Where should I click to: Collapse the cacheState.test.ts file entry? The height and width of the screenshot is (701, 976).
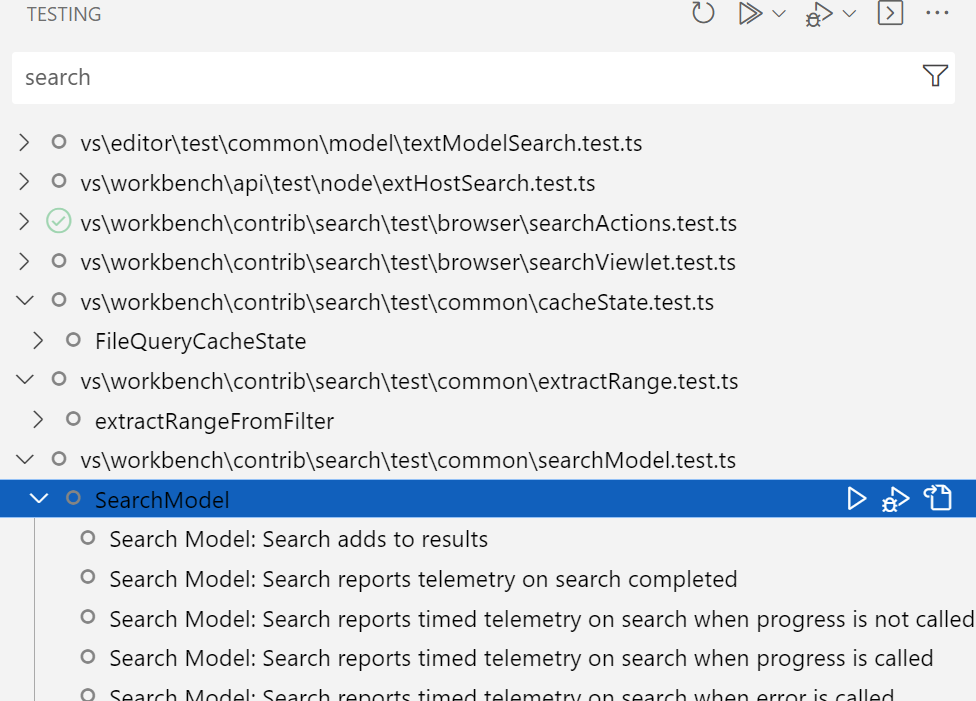(24, 301)
